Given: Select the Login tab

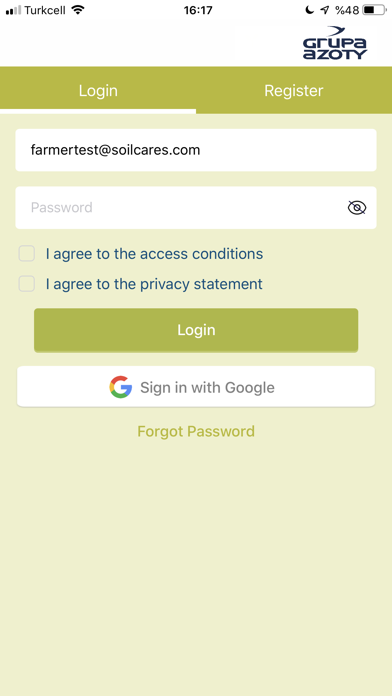Looking at the screenshot, I should (98, 90).
